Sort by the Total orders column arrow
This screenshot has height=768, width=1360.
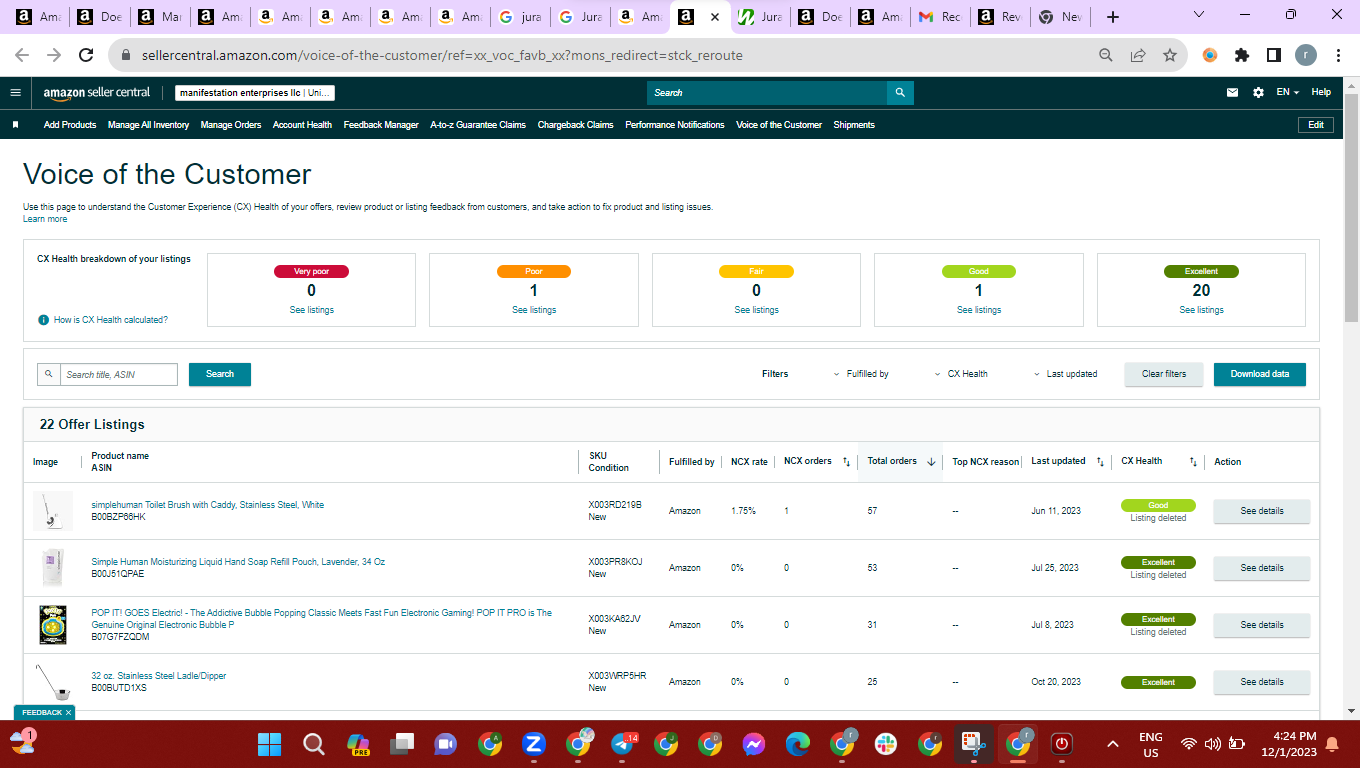pyautogui.click(x=931, y=462)
